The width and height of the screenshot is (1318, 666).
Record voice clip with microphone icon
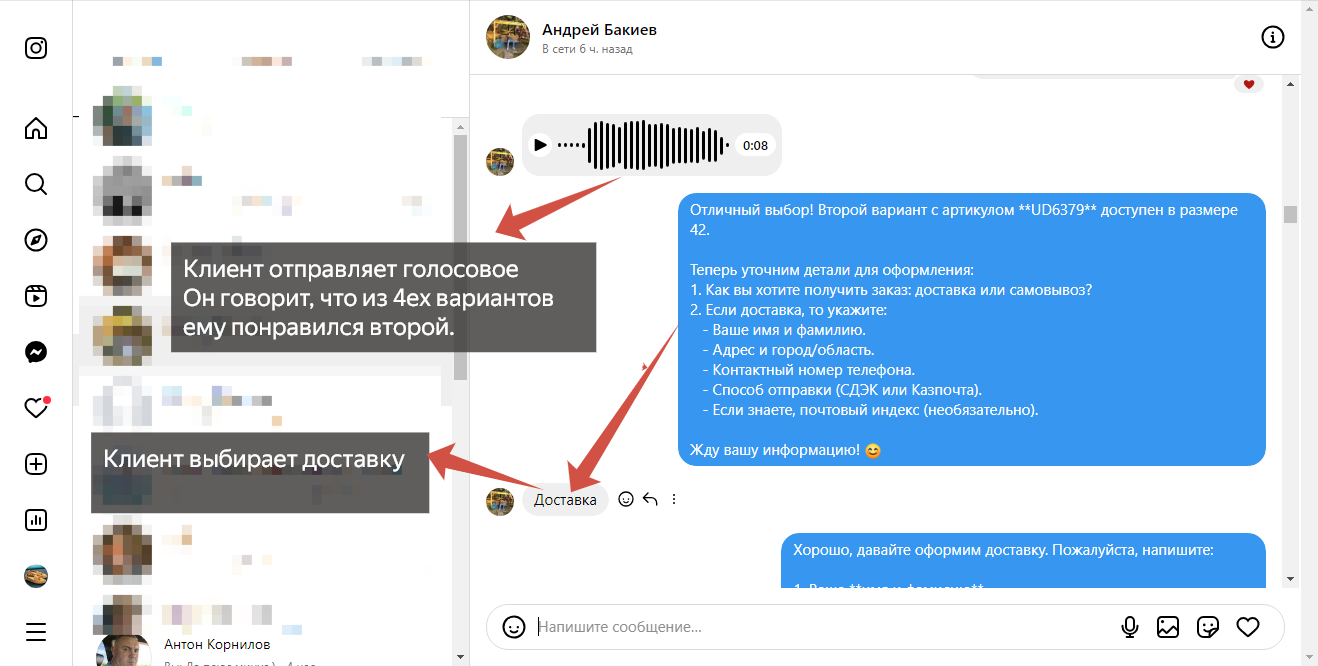(1130, 627)
